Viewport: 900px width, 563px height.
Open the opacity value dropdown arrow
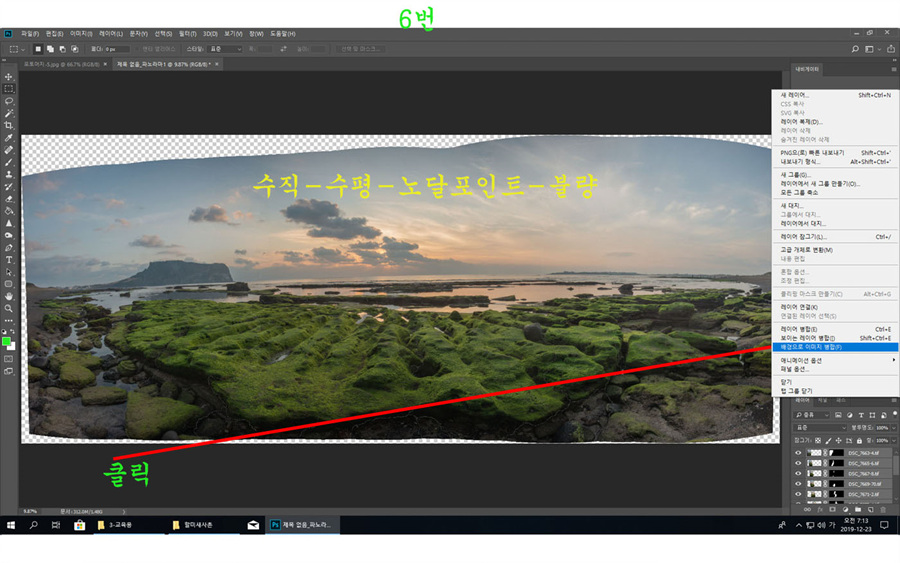tap(894, 428)
